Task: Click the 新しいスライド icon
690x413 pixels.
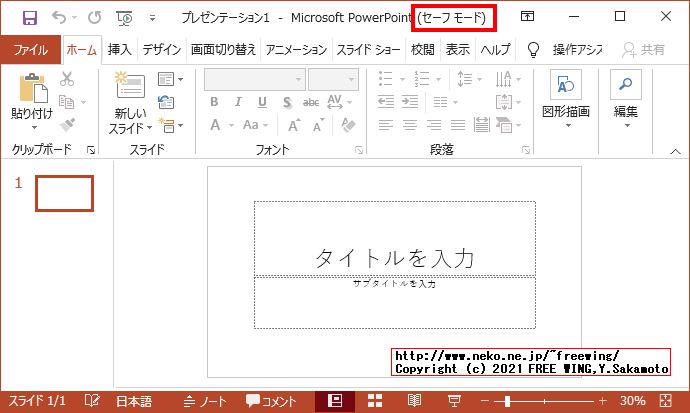Action: coord(130,85)
